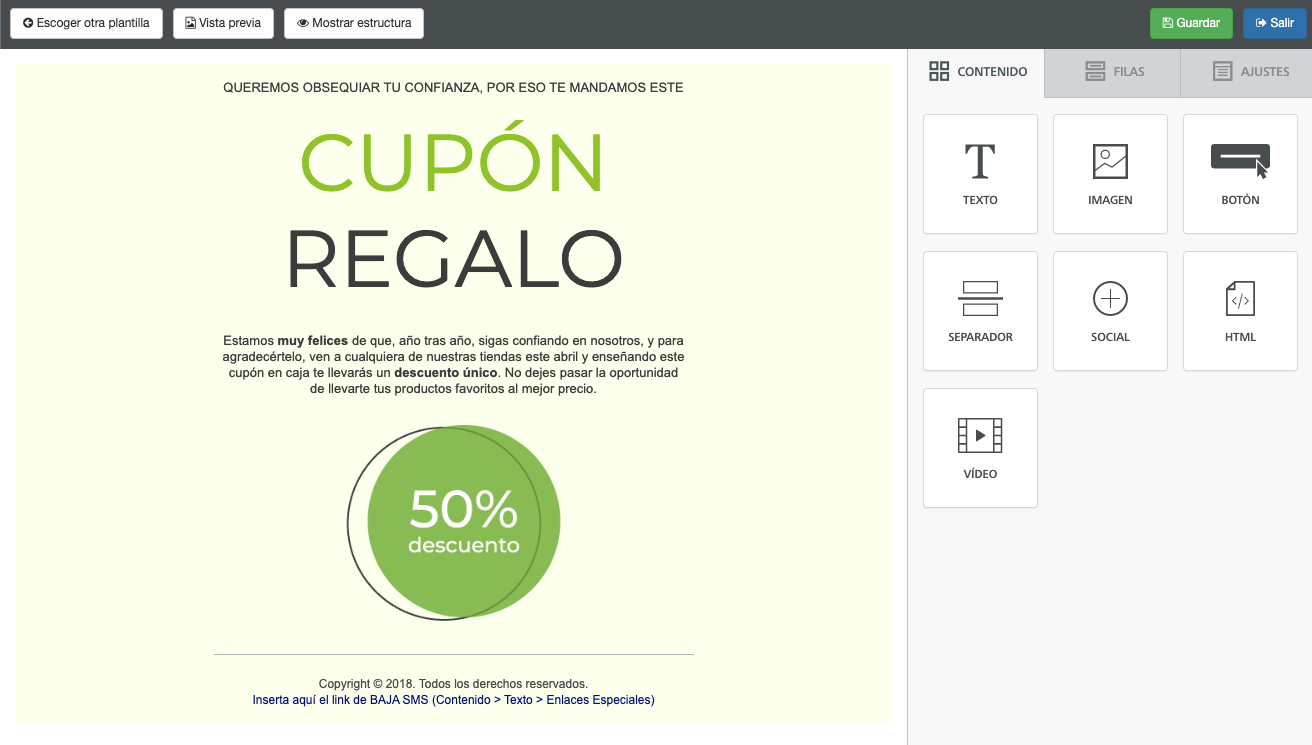Save the template with Guardar
Viewport: 1312px width, 745px height.
point(1190,22)
